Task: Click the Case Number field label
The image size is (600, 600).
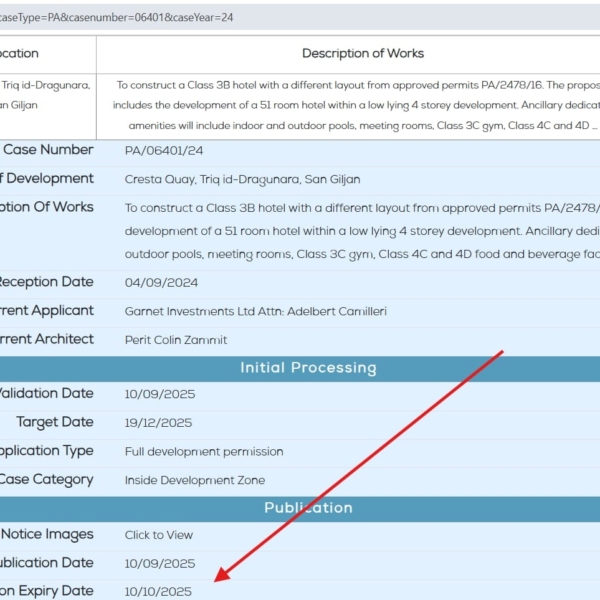Action: coord(48,150)
